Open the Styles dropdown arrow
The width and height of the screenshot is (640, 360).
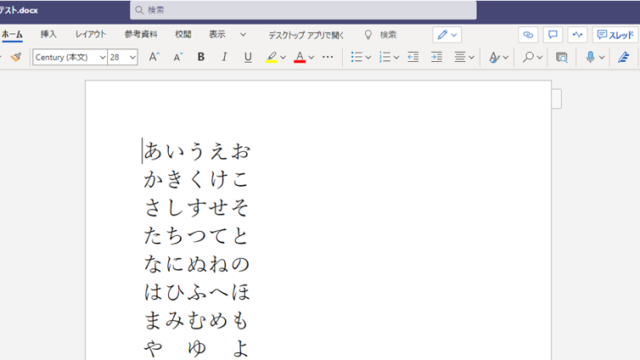click(x=505, y=58)
